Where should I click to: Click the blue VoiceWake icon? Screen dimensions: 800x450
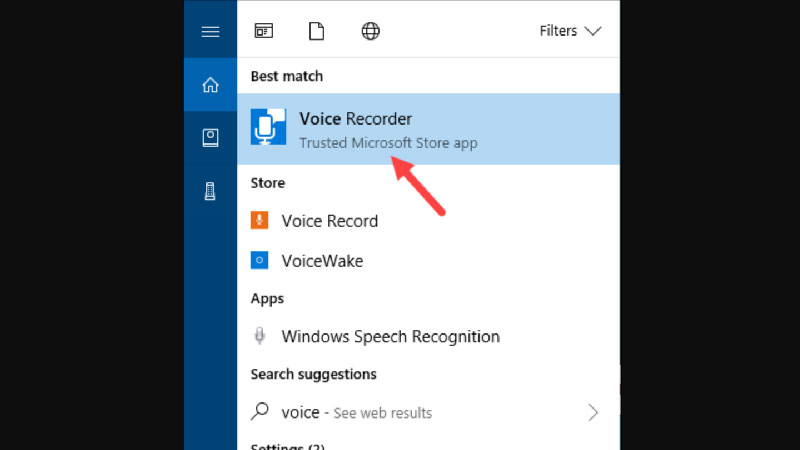259,260
